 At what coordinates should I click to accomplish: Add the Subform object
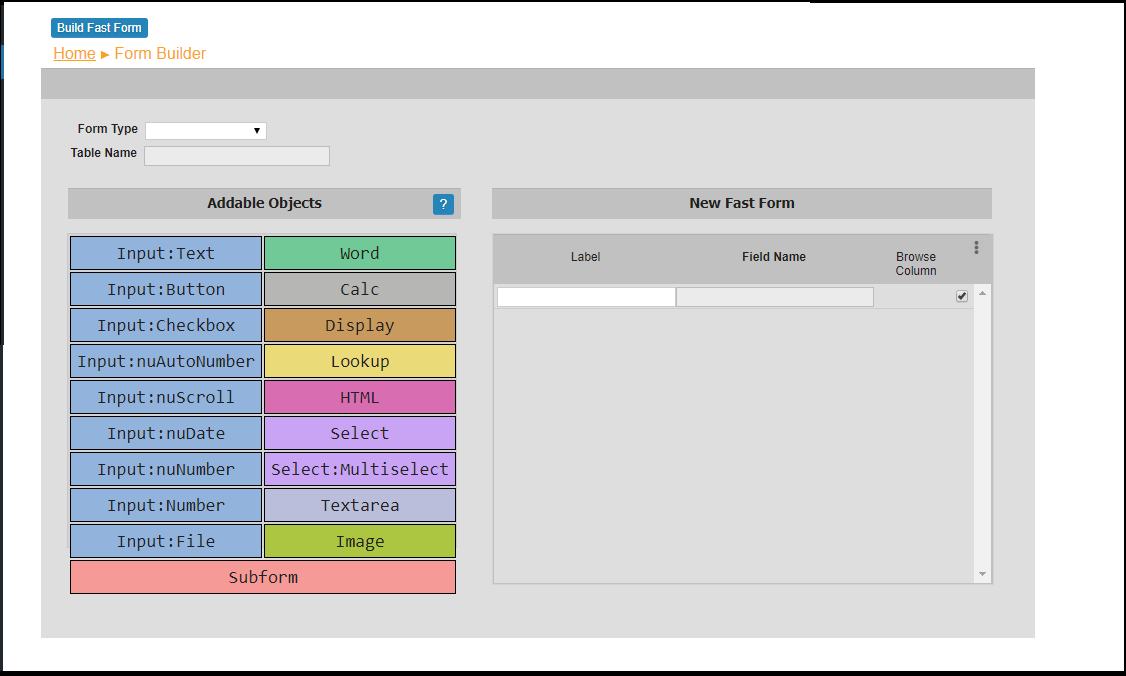(263, 577)
